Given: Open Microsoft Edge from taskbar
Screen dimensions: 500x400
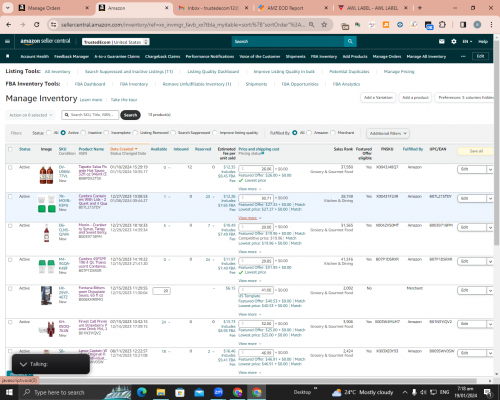Looking at the screenshot, I should pyautogui.click(x=142, y=392).
